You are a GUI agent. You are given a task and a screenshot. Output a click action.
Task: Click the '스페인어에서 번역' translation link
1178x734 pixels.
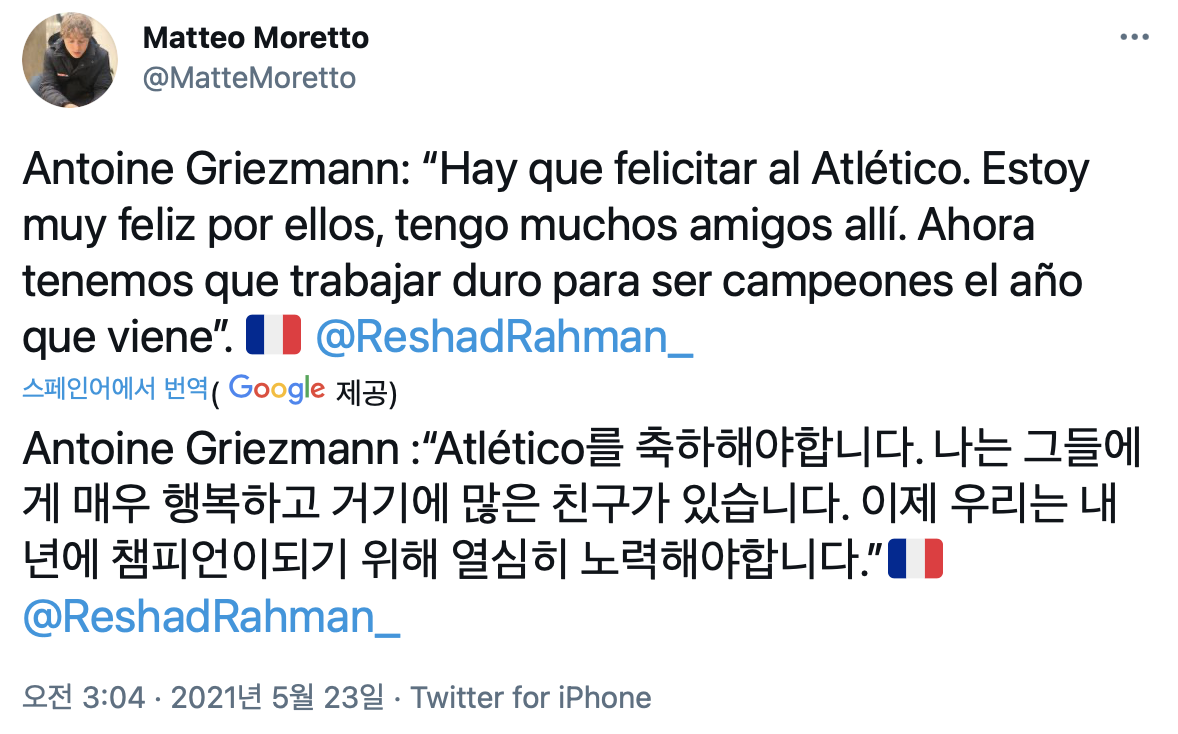(x=115, y=388)
